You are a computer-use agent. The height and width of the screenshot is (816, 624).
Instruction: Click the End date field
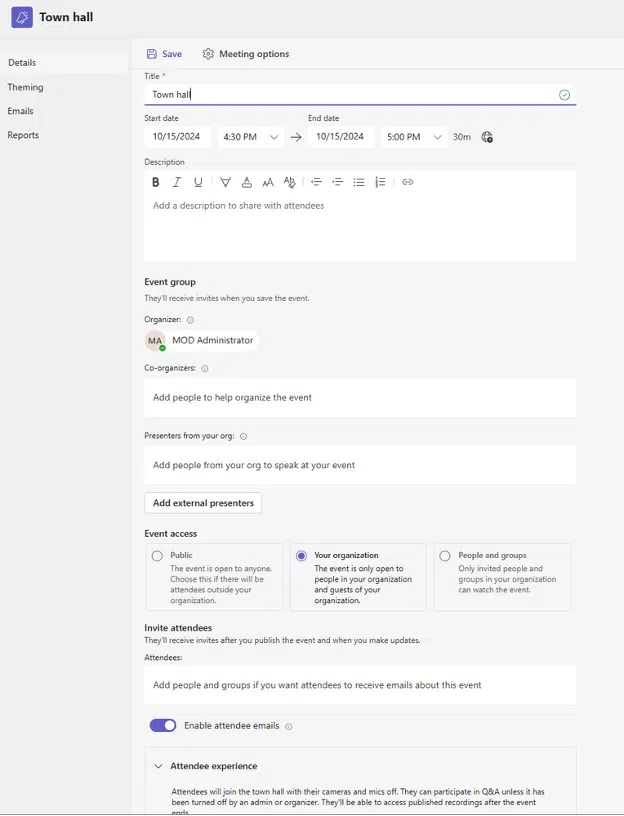(341, 137)
